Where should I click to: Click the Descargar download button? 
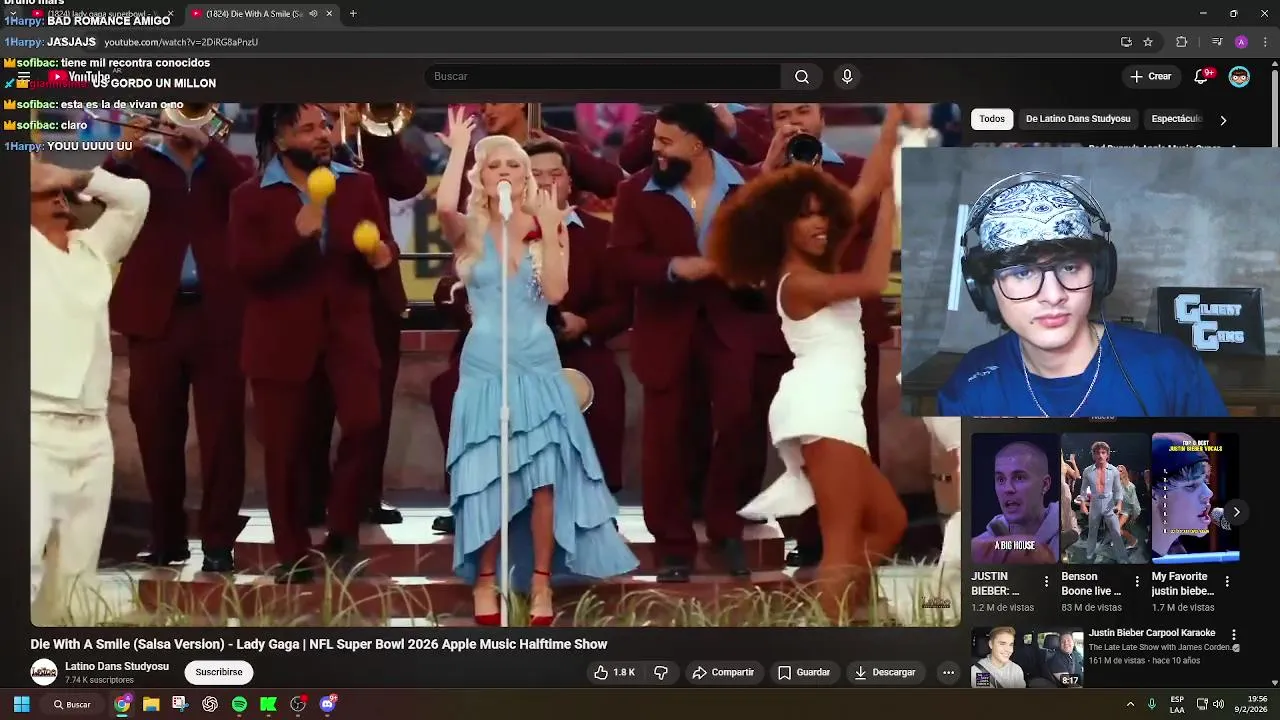pos(885,673)
